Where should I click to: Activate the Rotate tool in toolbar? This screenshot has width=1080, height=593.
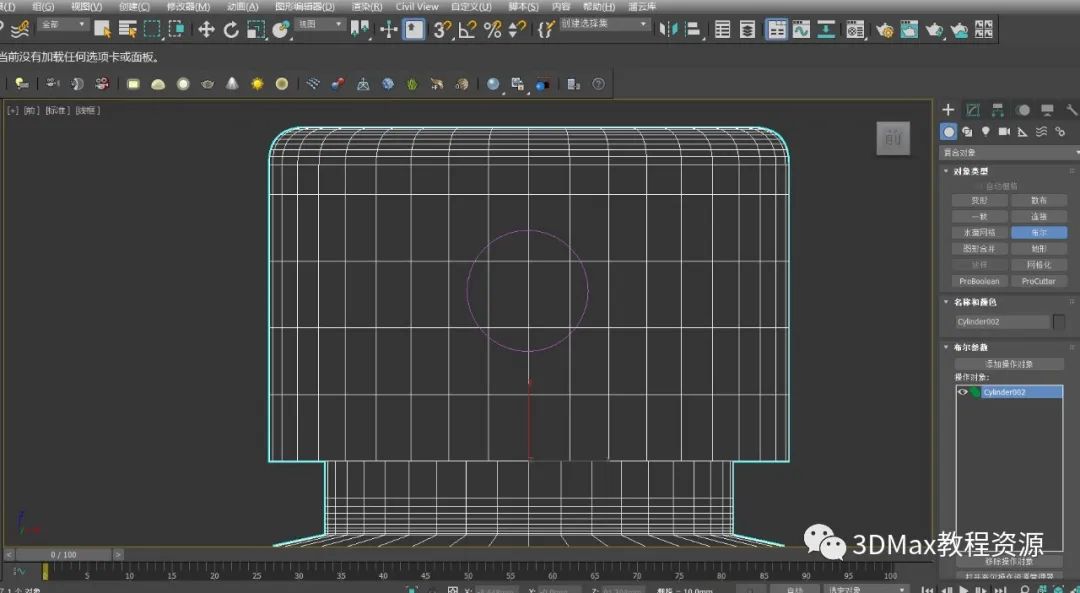[x=231, y=29]
